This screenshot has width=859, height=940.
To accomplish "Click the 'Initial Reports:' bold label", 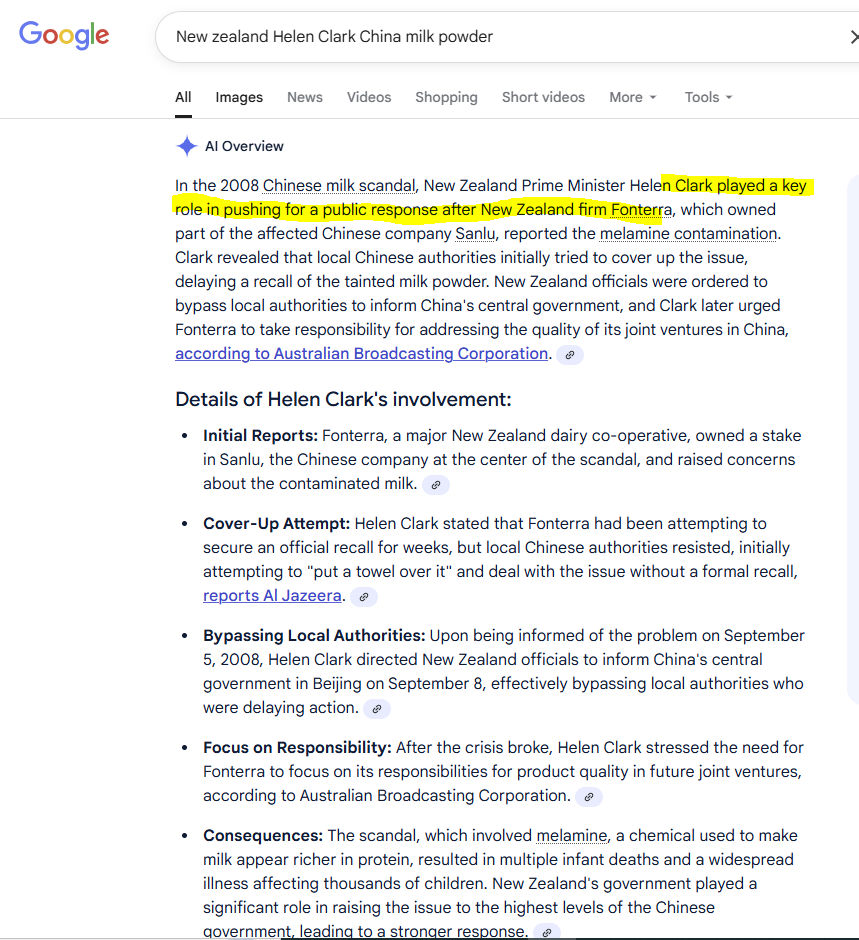I will [x=260, y=436].
